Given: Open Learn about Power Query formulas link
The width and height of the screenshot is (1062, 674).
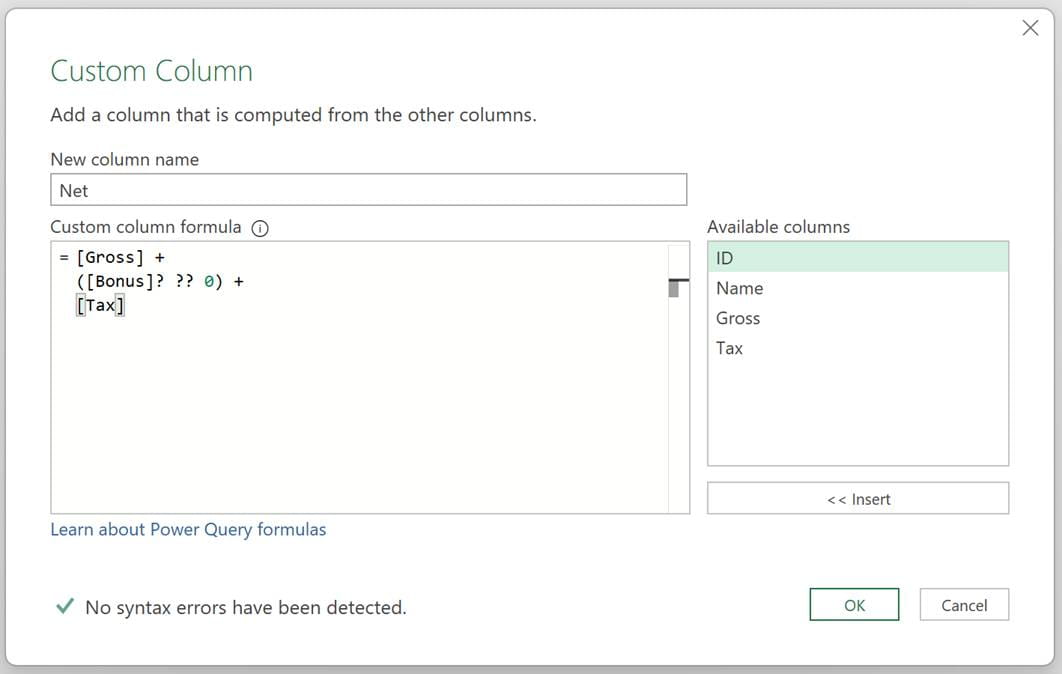Looking at the screenshot, I should pos(188,529).
